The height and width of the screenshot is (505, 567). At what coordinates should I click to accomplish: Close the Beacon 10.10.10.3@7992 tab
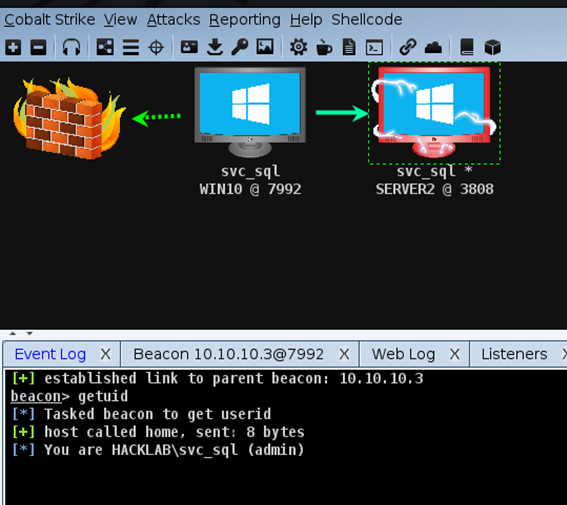[344, 354]
